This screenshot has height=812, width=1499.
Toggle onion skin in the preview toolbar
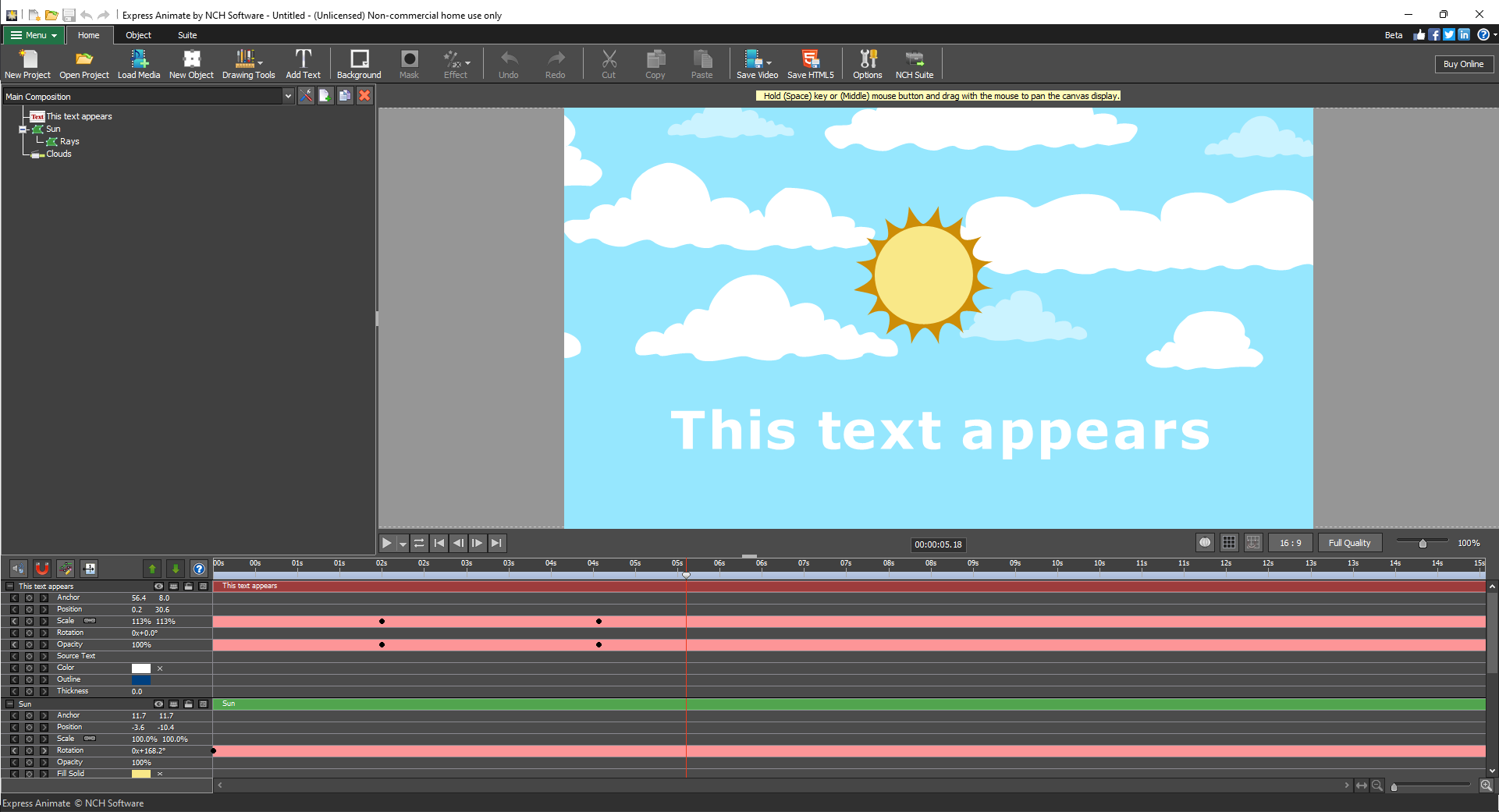coord(1205,543)
